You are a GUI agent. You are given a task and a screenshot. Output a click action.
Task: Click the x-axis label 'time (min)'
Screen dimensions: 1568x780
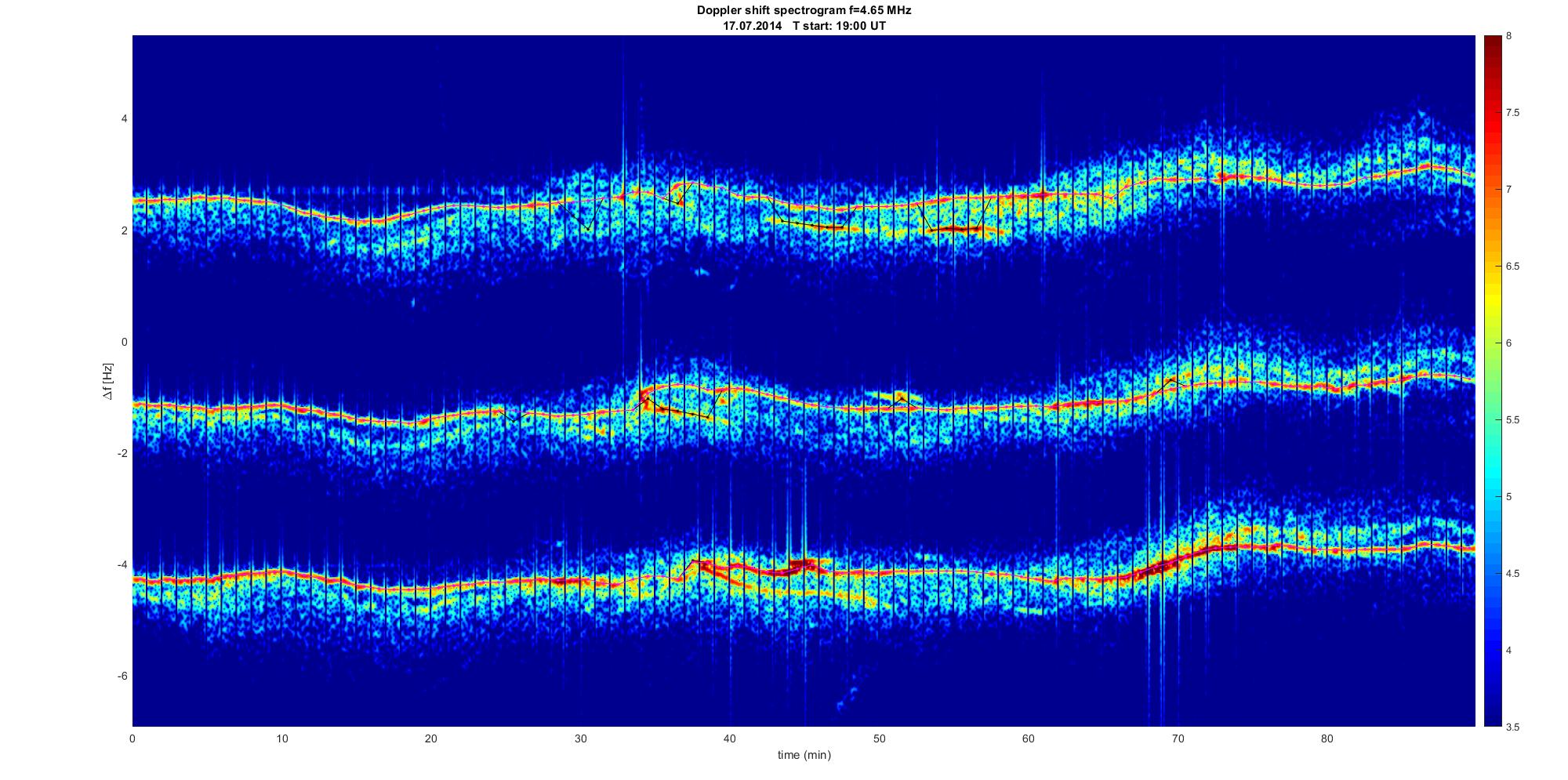coord(804,755)
